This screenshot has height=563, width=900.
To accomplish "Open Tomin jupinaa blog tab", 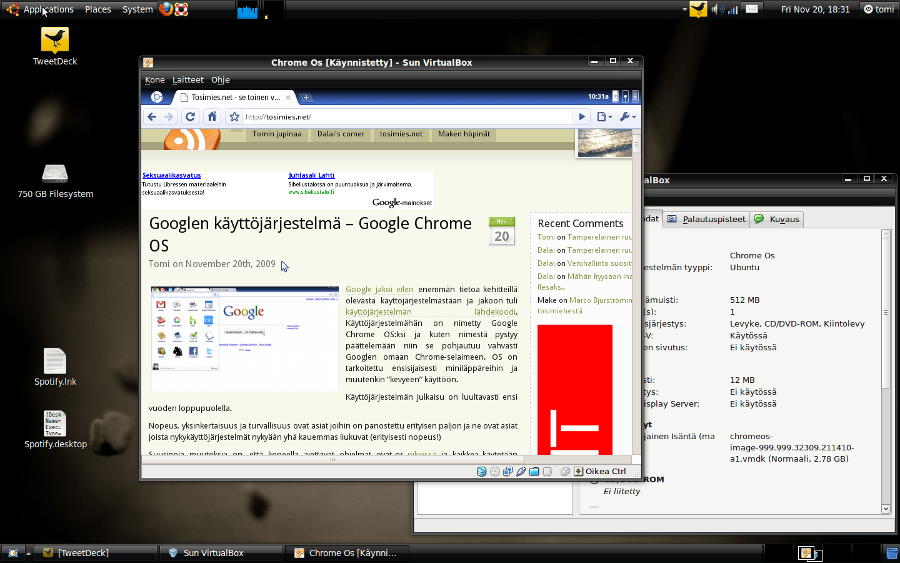I will point(277,134).
